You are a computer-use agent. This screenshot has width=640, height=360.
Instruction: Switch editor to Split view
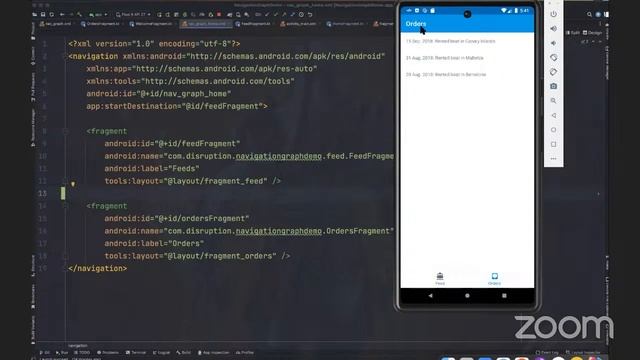pos(573,32)
